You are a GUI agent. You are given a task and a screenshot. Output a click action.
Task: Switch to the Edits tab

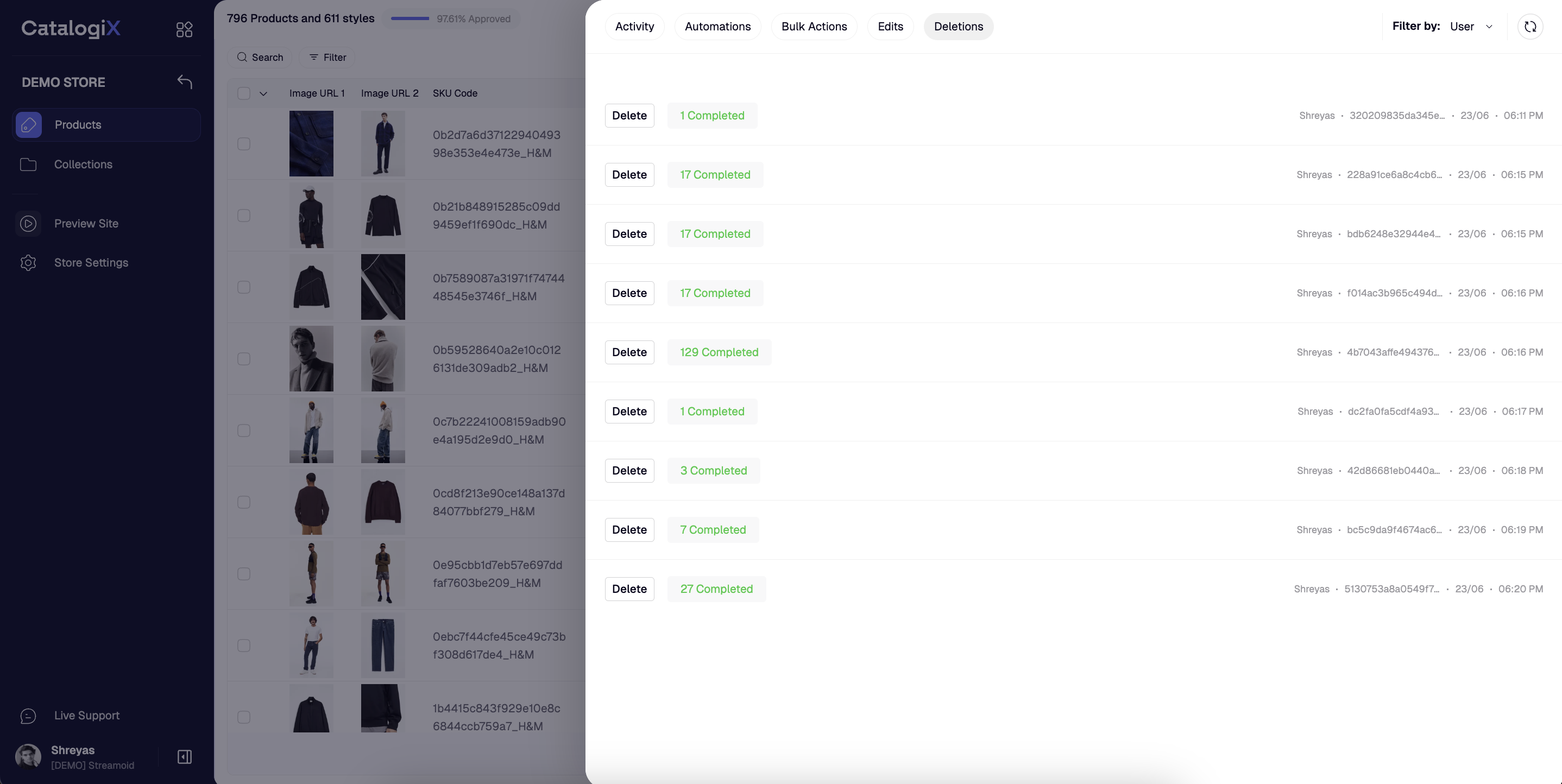(890, 27)
